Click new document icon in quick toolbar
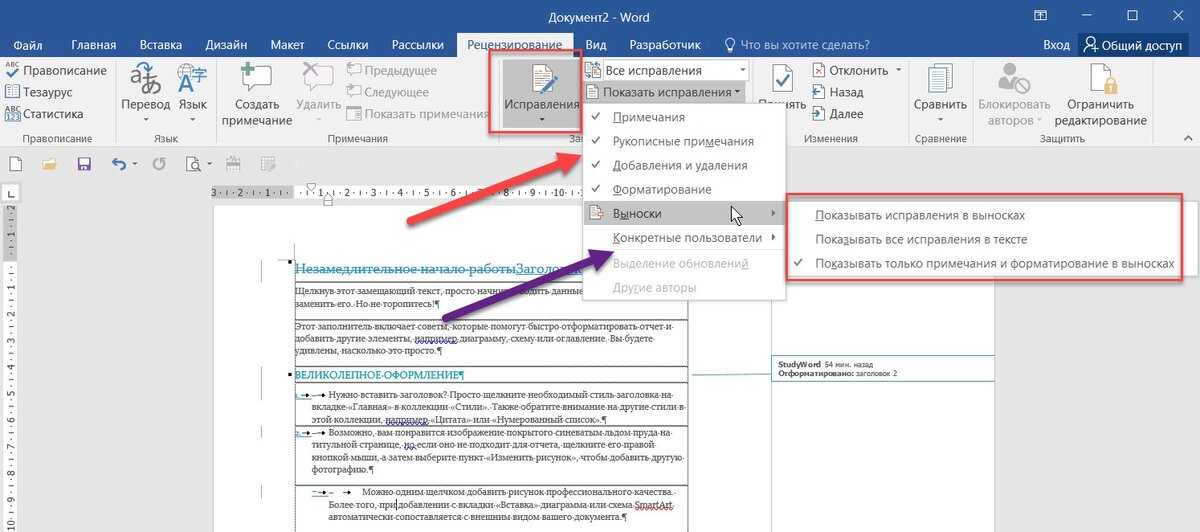 (x=17, y=164)
